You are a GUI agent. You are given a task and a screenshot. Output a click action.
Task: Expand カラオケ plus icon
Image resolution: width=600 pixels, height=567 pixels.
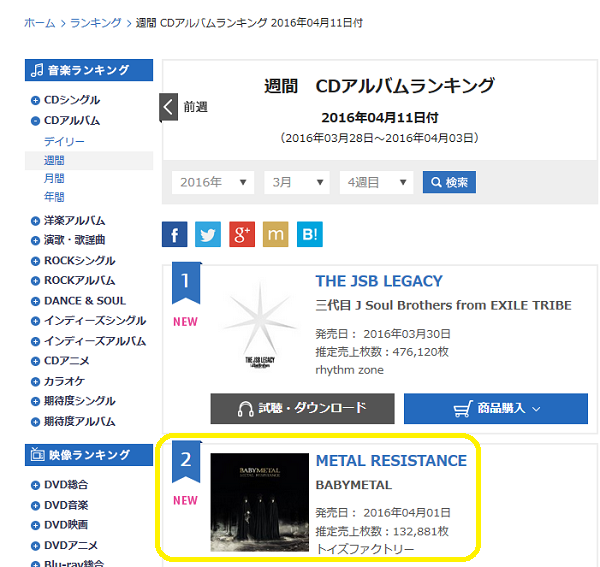pos(35,382)
